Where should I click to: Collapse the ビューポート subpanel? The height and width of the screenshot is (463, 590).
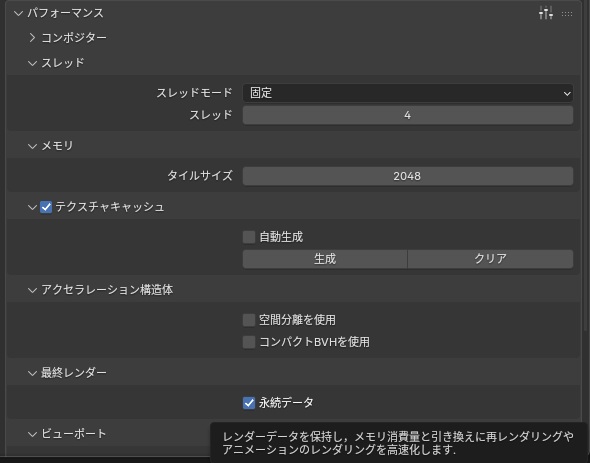(x=32, y=434)
